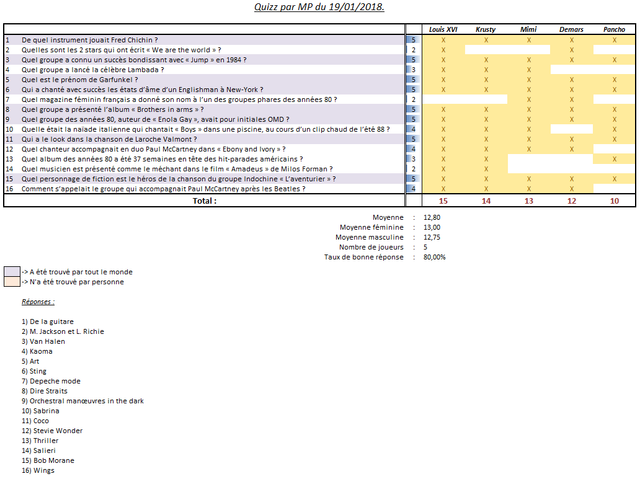Select the 'Krusty' column header
This screenshot has height=478, width=640.
pyautogui.click(x=485, y=29)
